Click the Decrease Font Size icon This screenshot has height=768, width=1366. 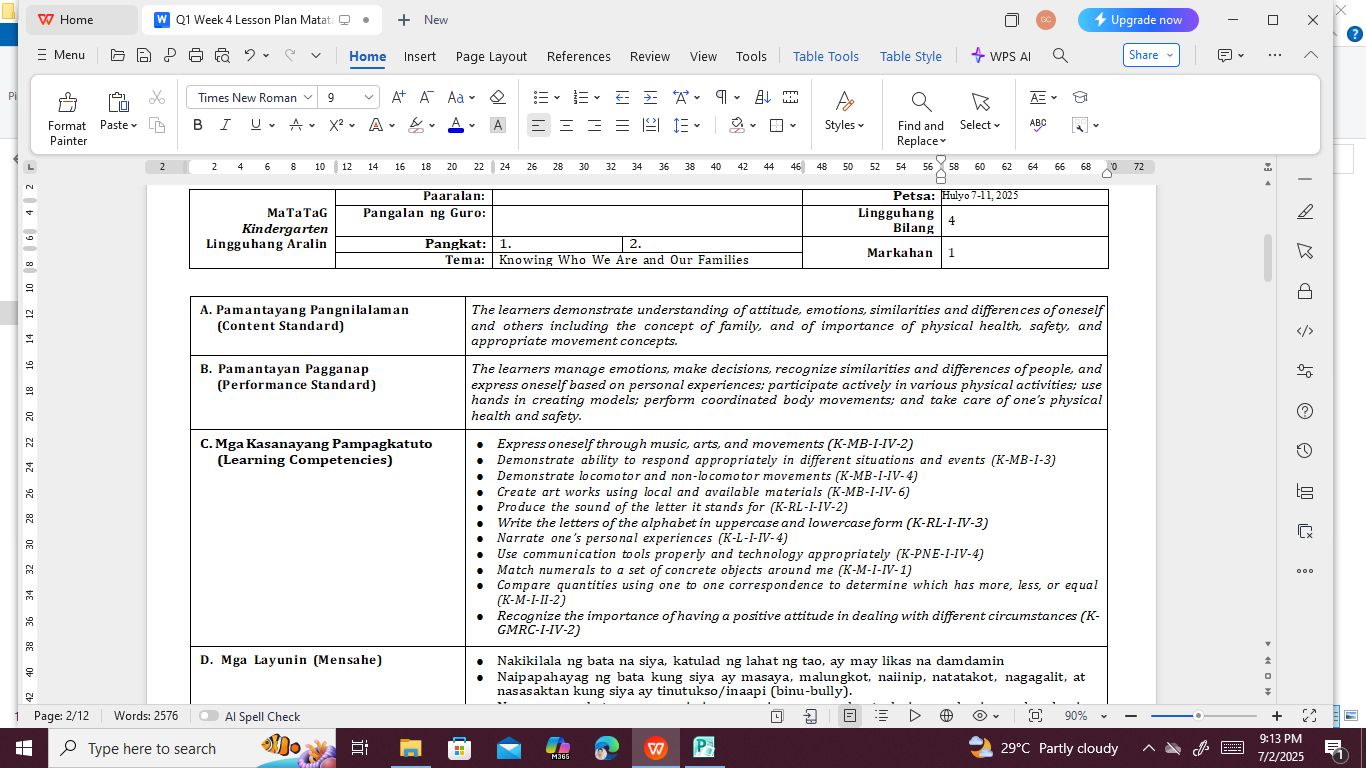[x=426, y=97]
